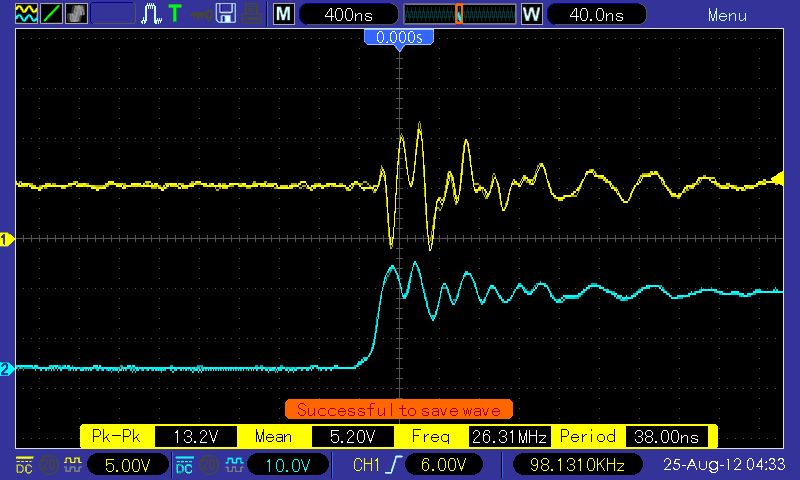Click the 13.2V peak-to-peak value
This screenshot has height=480, width=800.
196,437
